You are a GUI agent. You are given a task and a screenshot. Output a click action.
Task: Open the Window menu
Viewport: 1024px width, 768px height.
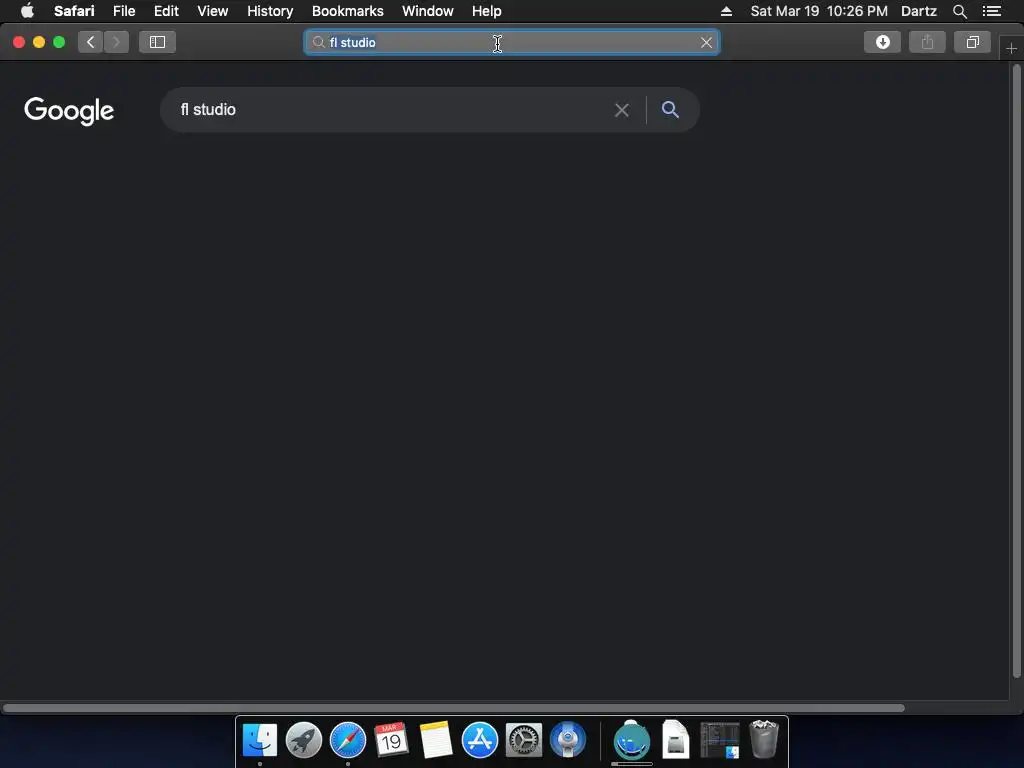pos(428,11)
